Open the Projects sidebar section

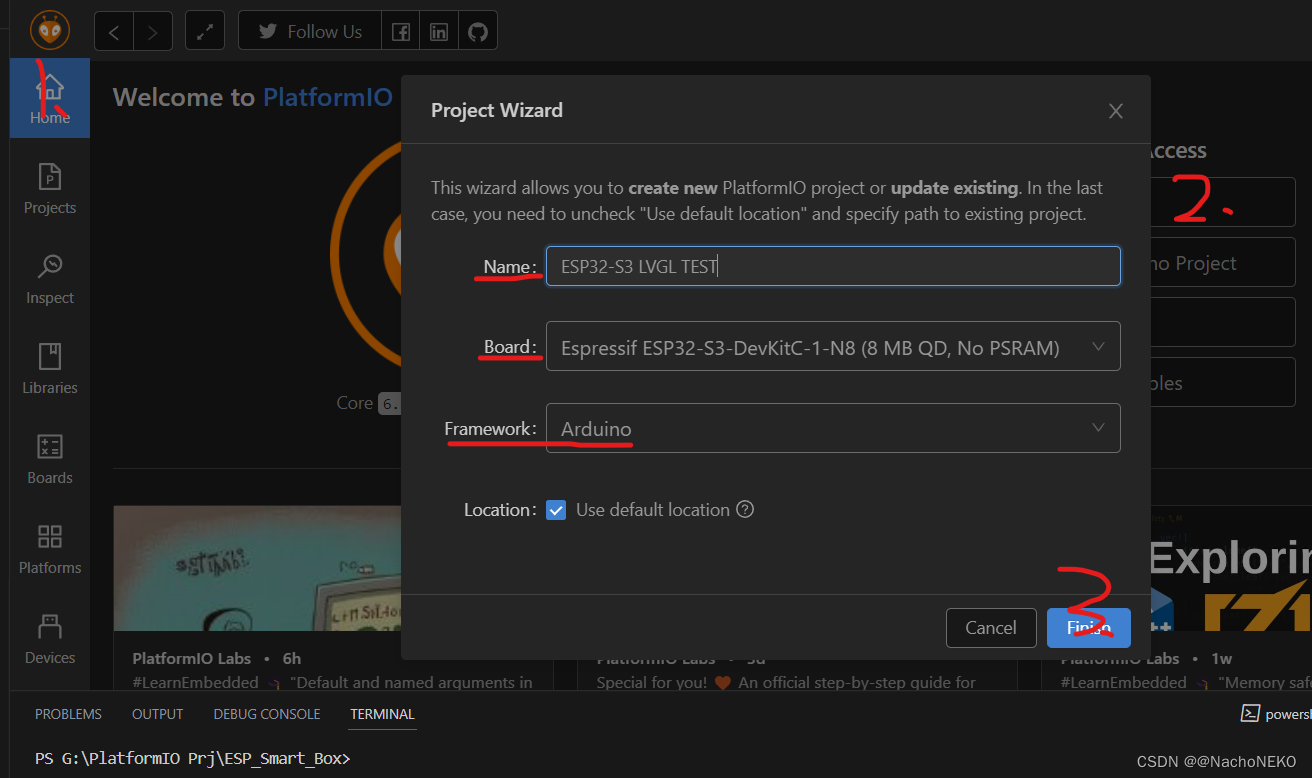click(50, 189)
